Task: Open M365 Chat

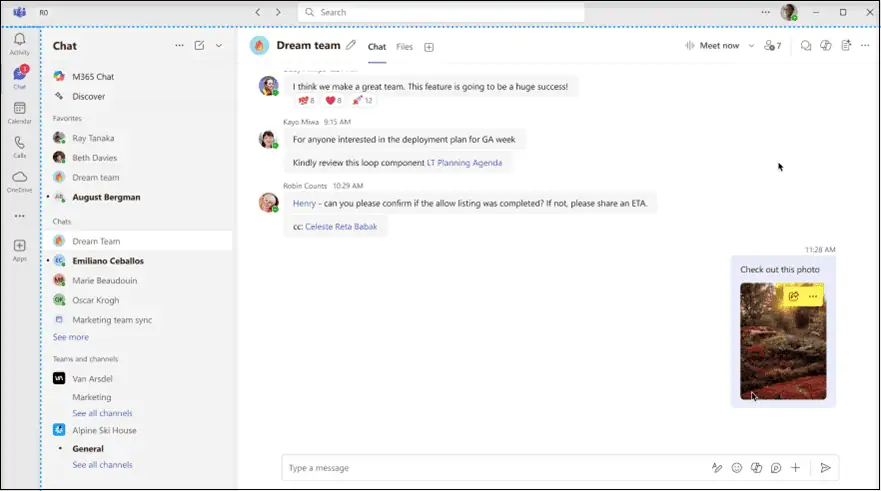Action: coord(93,76)
